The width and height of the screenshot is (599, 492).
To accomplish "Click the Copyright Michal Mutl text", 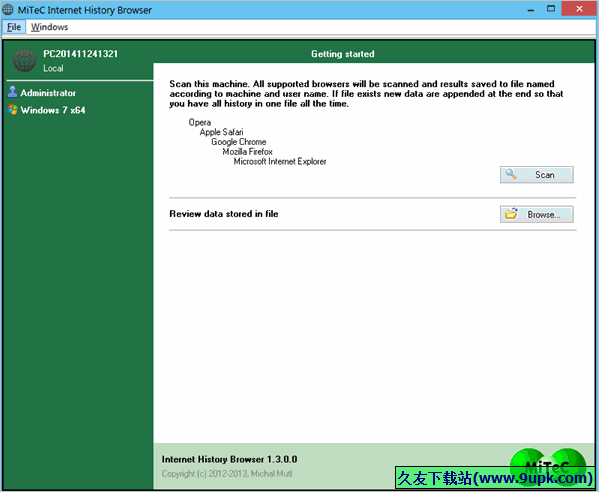I will coord(227,474).
